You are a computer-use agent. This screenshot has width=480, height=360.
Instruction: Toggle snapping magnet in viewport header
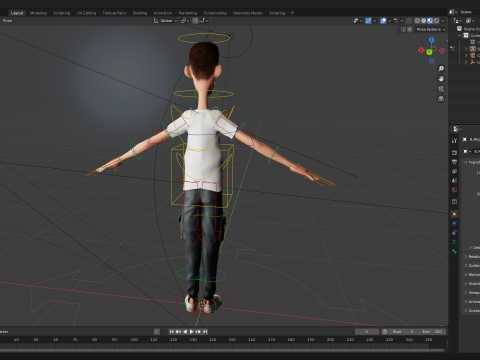point(195,21)
